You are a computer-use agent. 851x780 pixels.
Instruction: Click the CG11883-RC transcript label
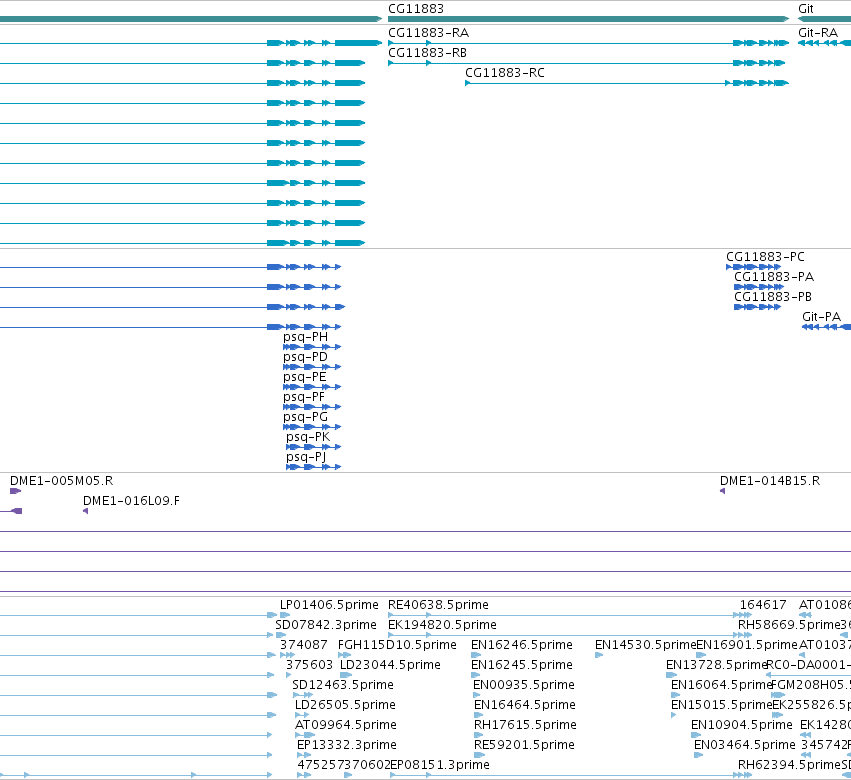[x=505, y=73]
